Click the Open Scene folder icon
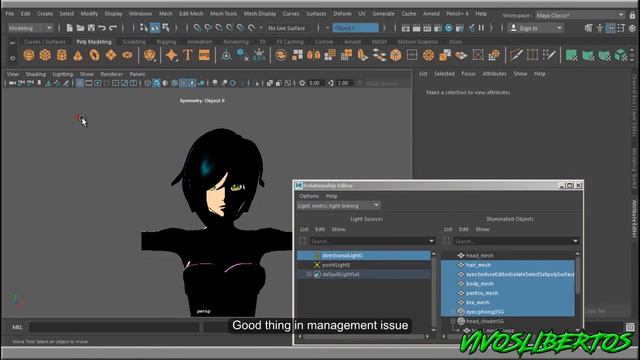The width and height of the screenshot is (640, 360). click(x=80, y=28)
